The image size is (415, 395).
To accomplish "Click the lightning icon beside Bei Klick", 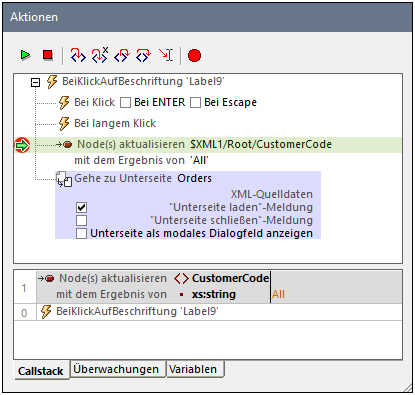I will click(x=64, y=103).
